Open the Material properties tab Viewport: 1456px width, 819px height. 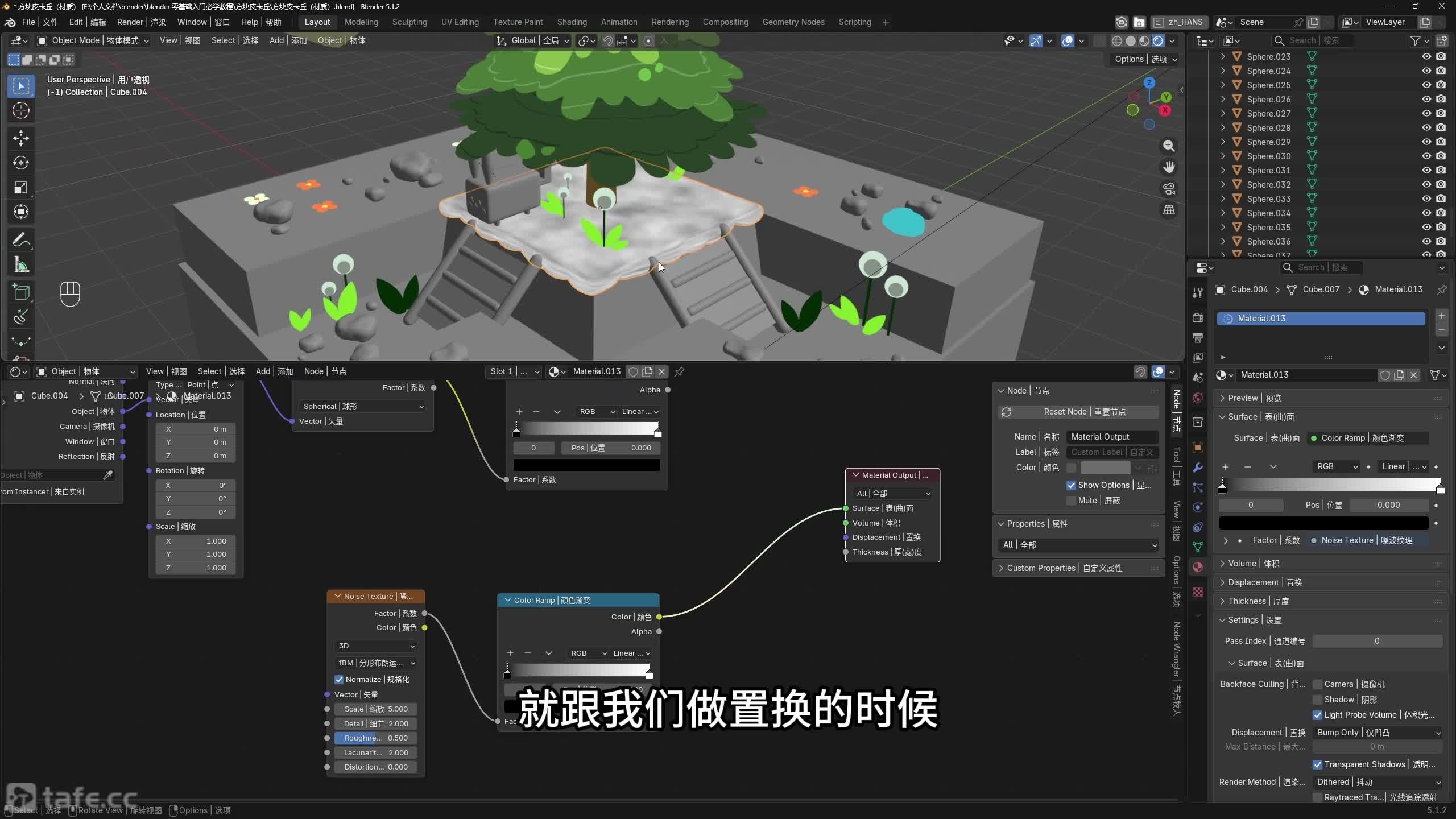tap(1198, 567)
